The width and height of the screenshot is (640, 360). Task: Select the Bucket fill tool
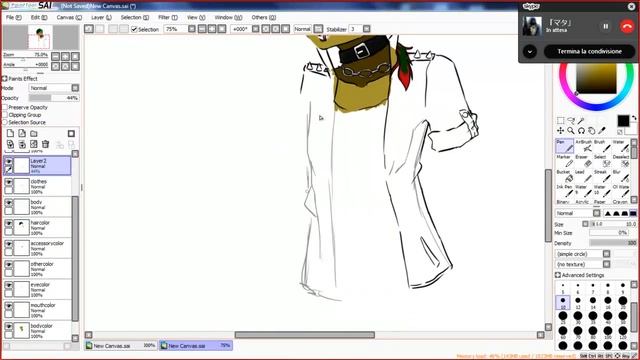[564, 176]
